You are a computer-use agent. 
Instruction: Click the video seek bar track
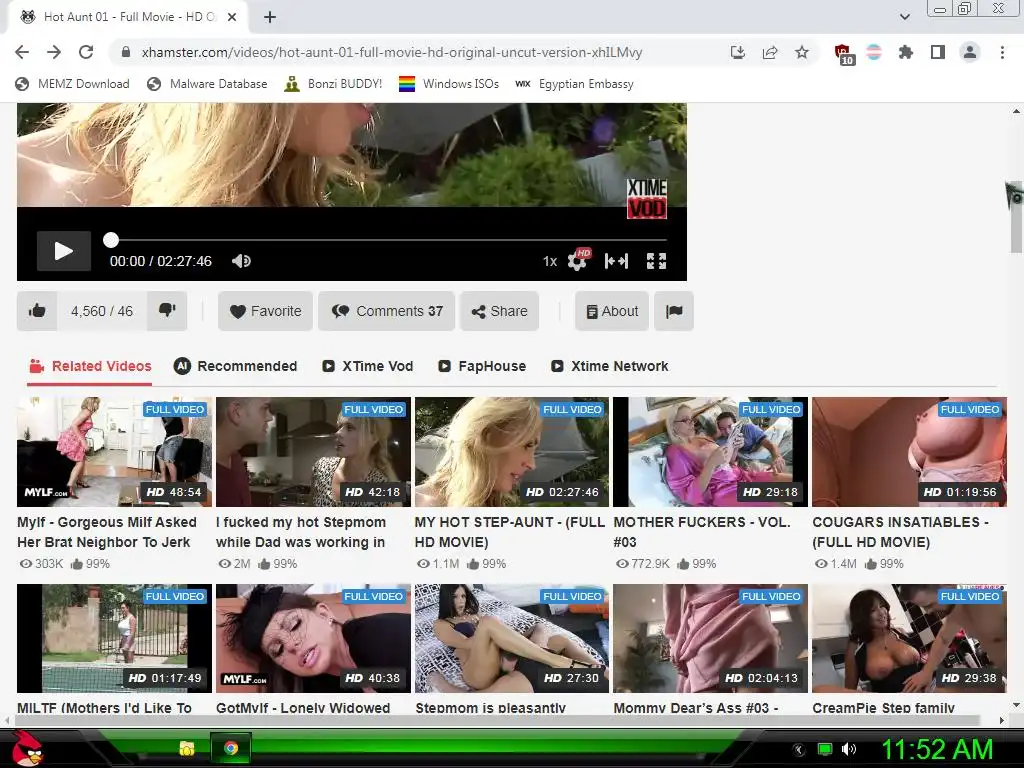[389, 240]
